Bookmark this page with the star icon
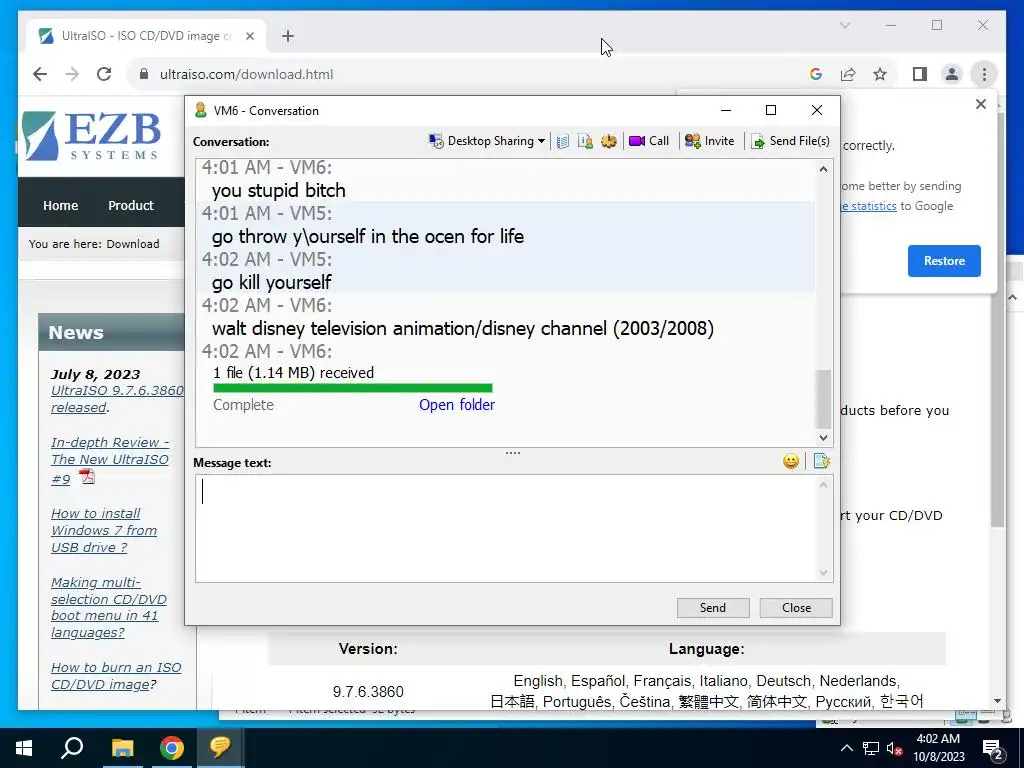Viewport: 1024px width, 768px height. 880,74
